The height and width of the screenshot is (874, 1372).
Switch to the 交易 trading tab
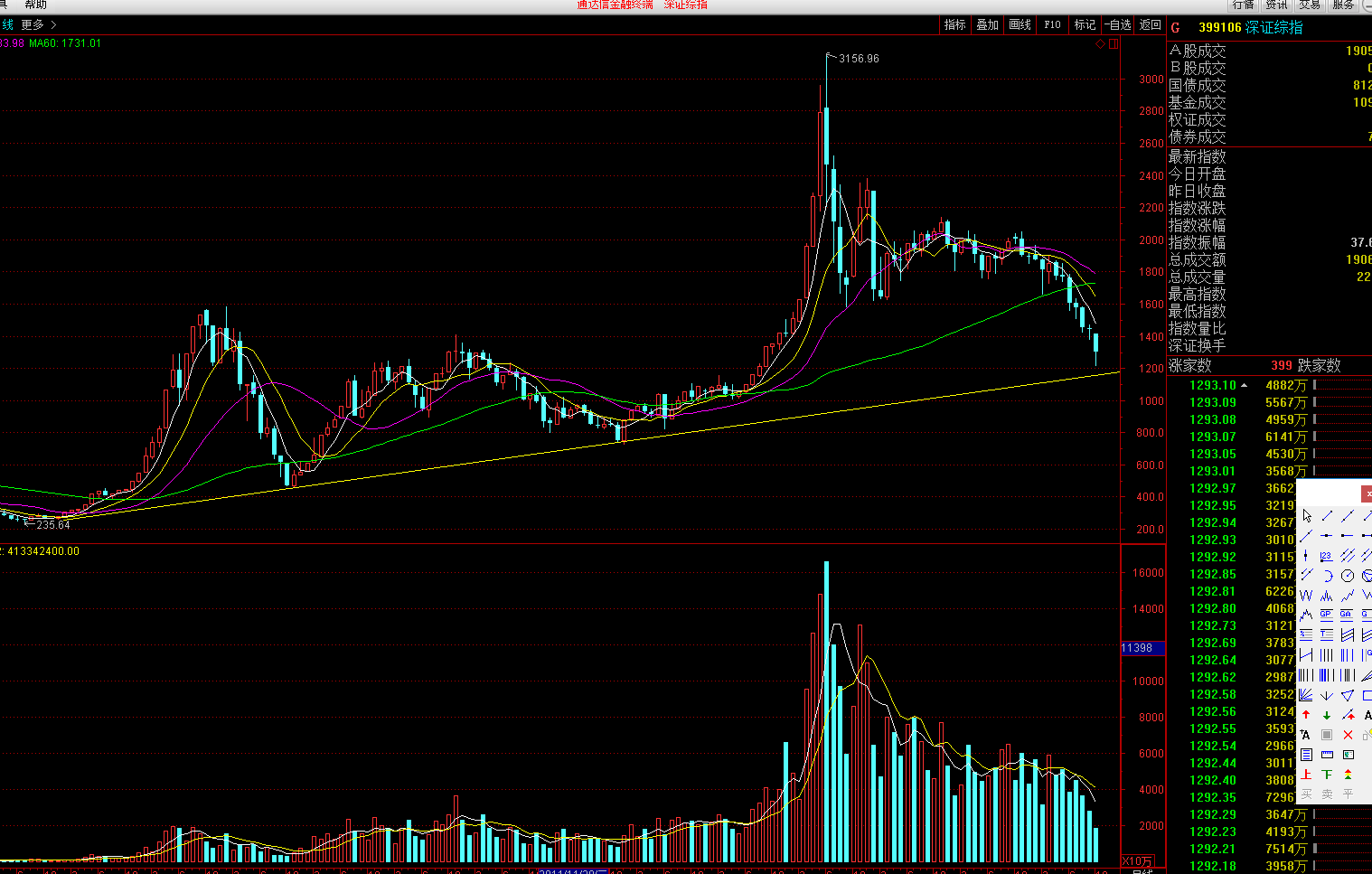(x=1311, y=5)
